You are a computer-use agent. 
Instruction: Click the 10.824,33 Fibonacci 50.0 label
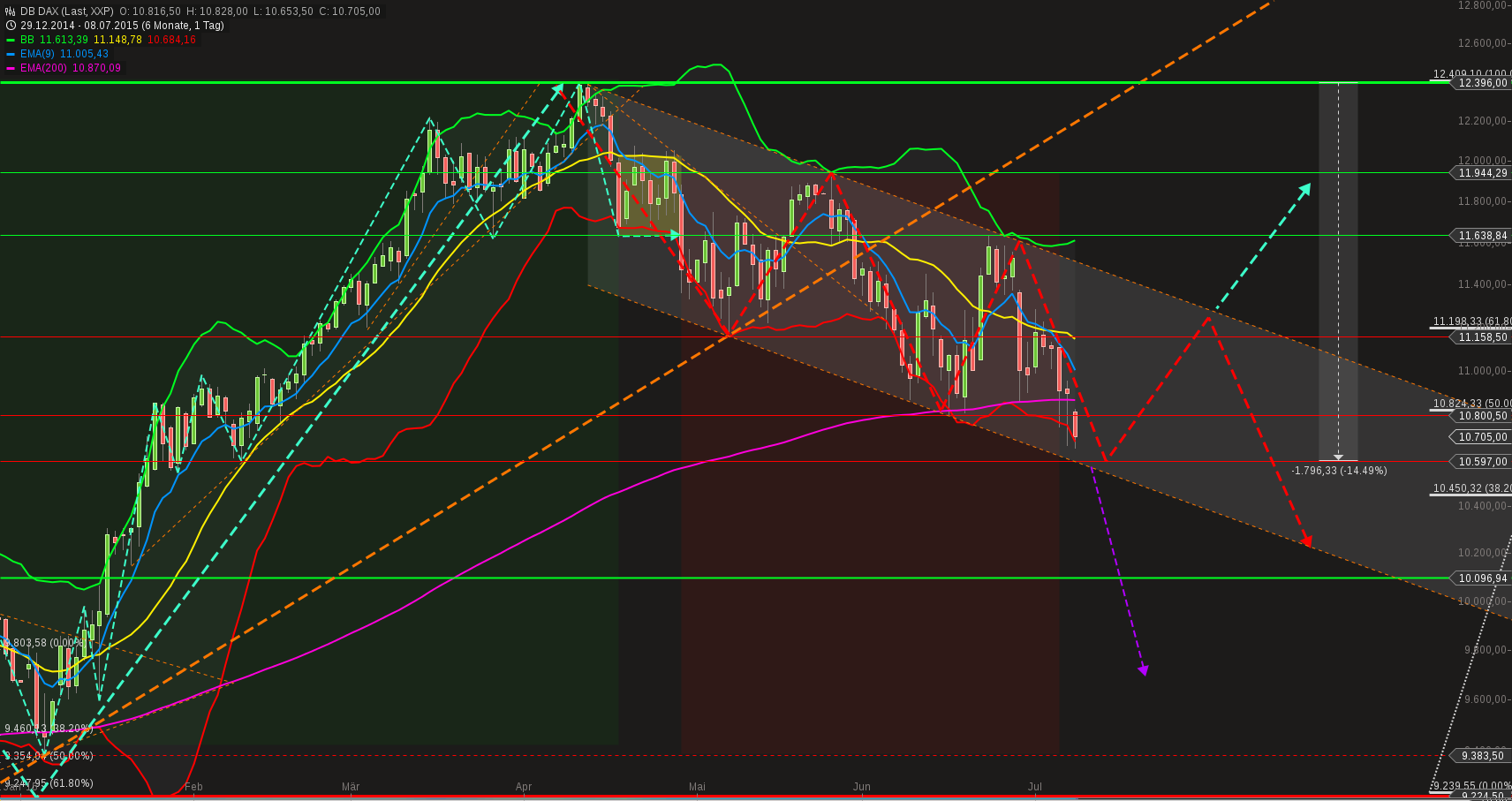pyautogui.click(x=1471, y=404)
